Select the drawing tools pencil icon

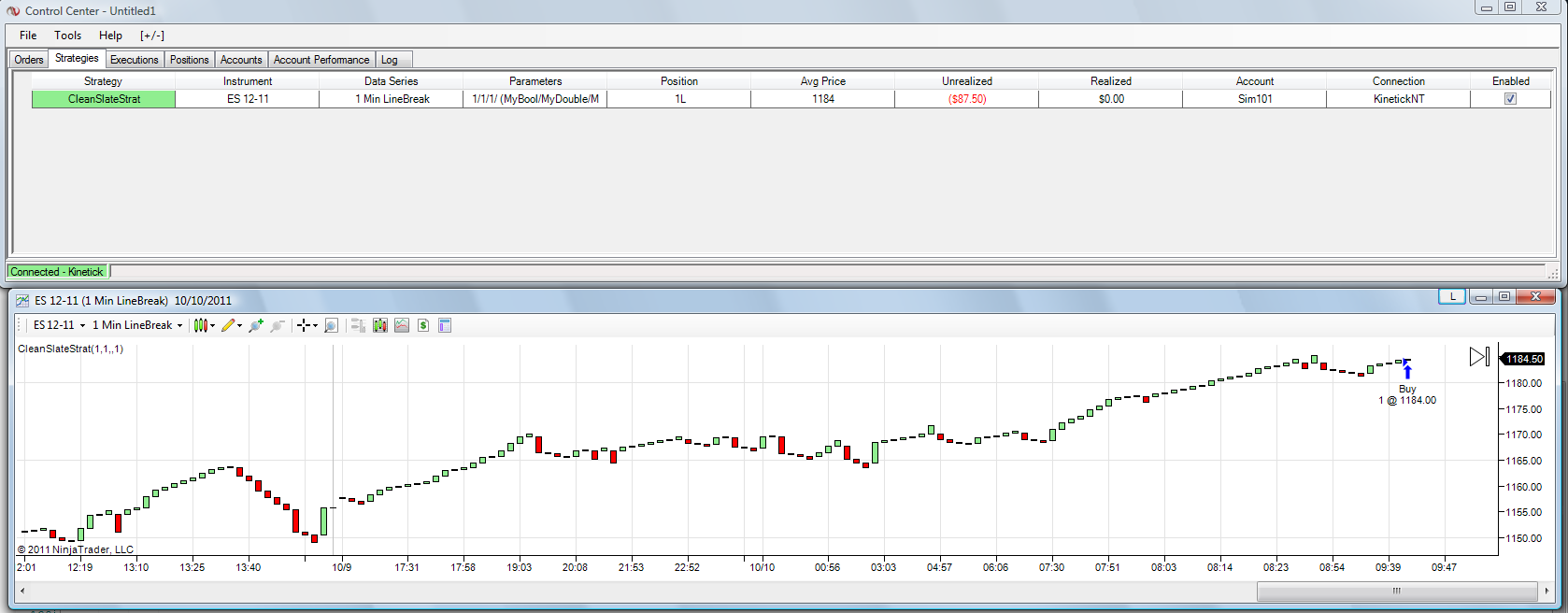[227, 325]
